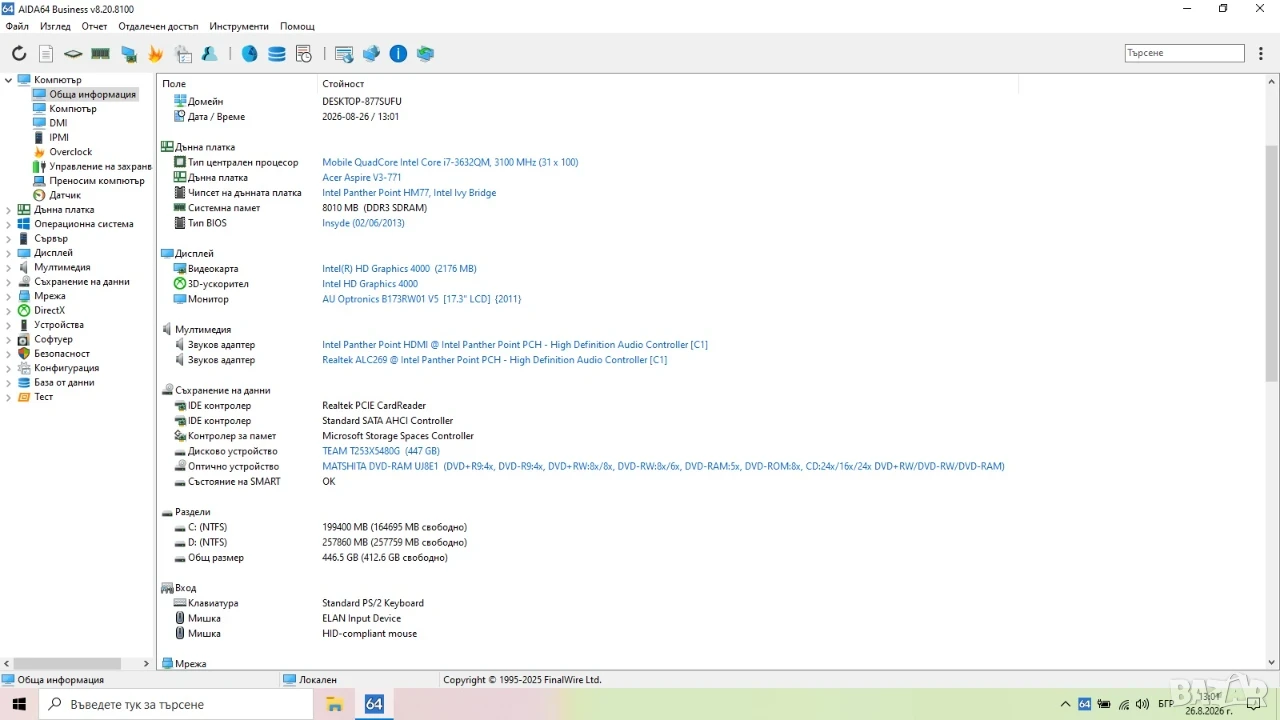The width and height of the screenshot is (1280, 720).
Task: Select the База от данни tree item
Action: point(64,382)
